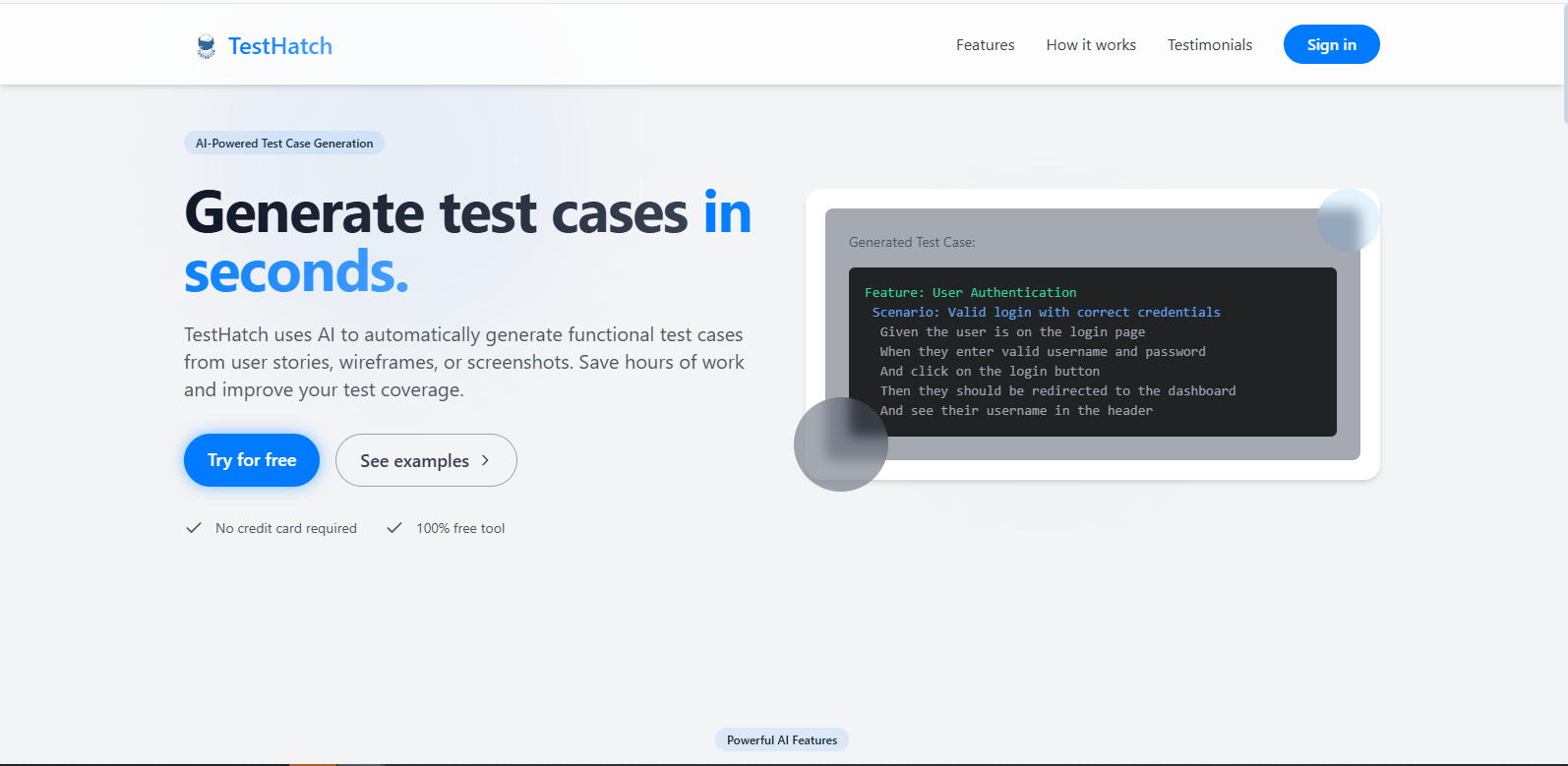
Task: Click the "Scenario: Valid login with correct credentials" line
Action: [1046, 312]
